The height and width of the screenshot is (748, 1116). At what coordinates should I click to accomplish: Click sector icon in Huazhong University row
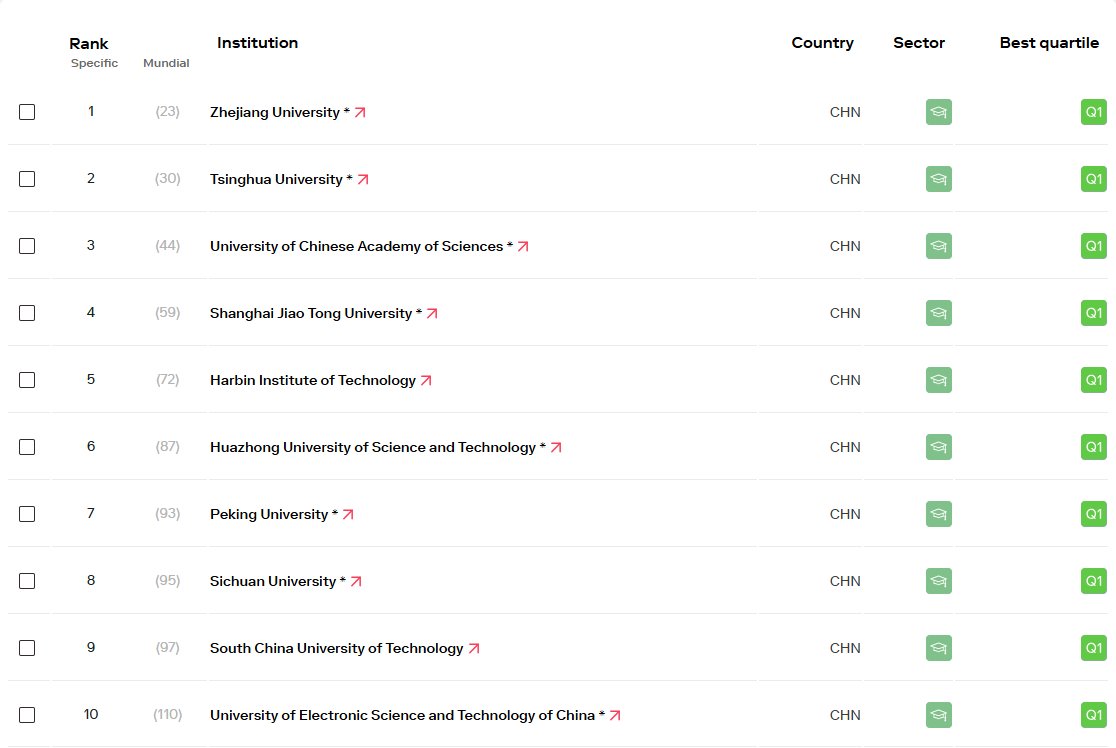(939, 446)
